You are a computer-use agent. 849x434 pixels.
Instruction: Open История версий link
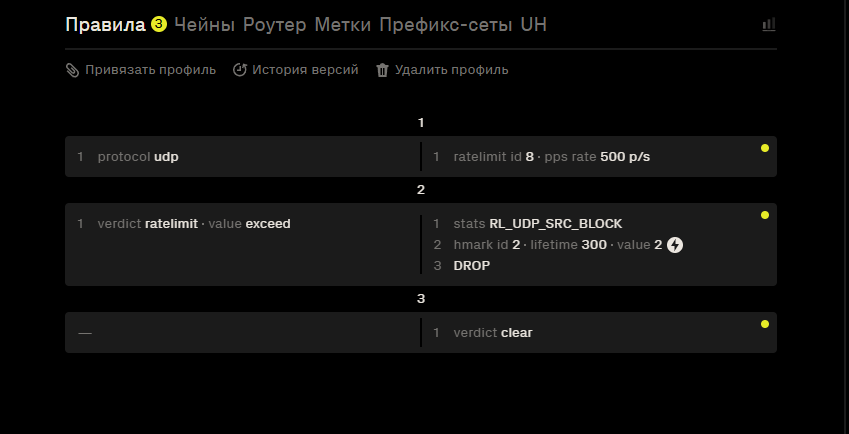click(x=296, y=70)
